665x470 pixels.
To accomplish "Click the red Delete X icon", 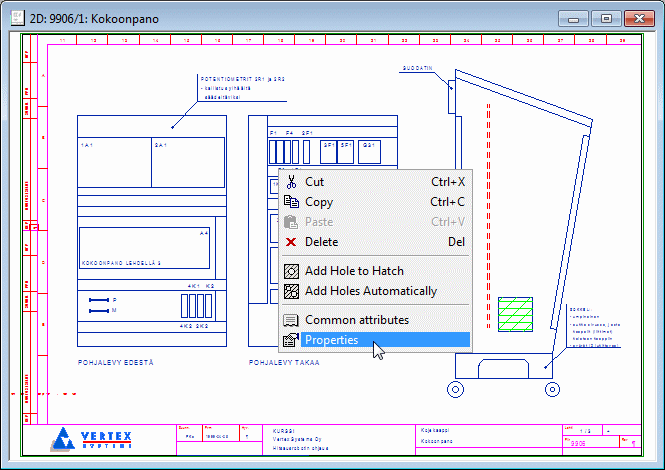I will tap(291, 242).
